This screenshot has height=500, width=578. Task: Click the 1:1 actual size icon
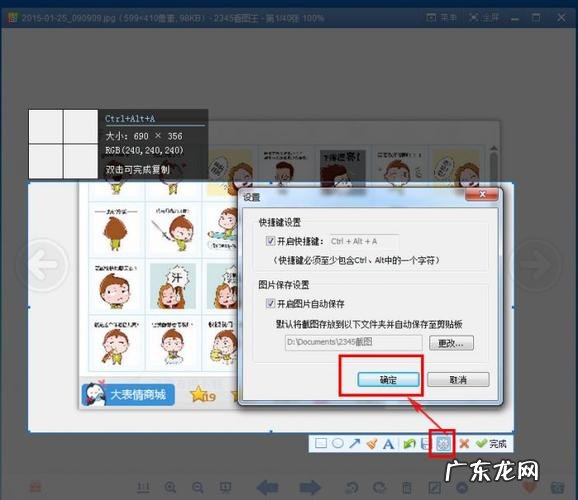tap(143, 487)
